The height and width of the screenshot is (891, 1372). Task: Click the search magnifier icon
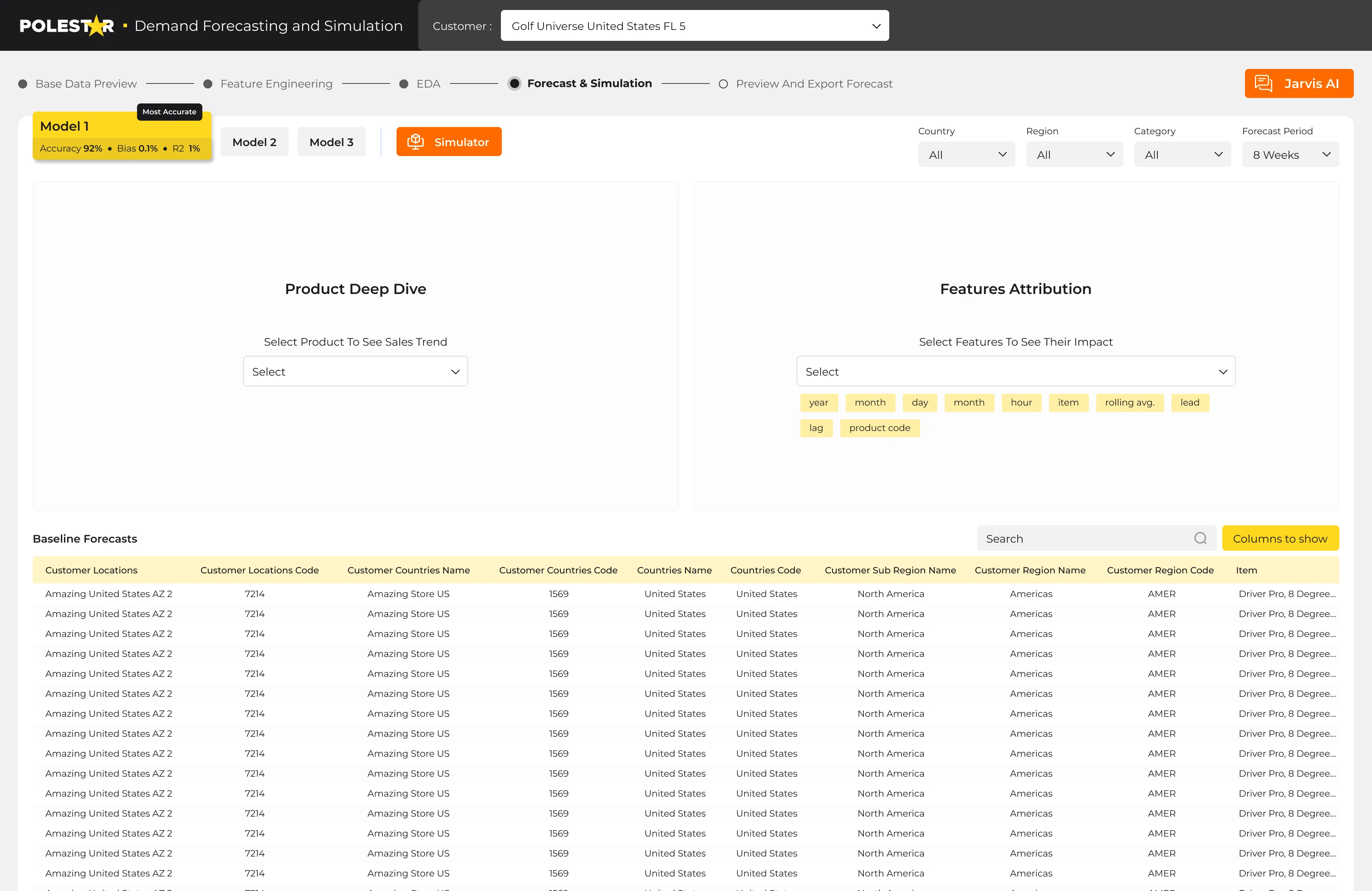click(x=1200, y=539)
